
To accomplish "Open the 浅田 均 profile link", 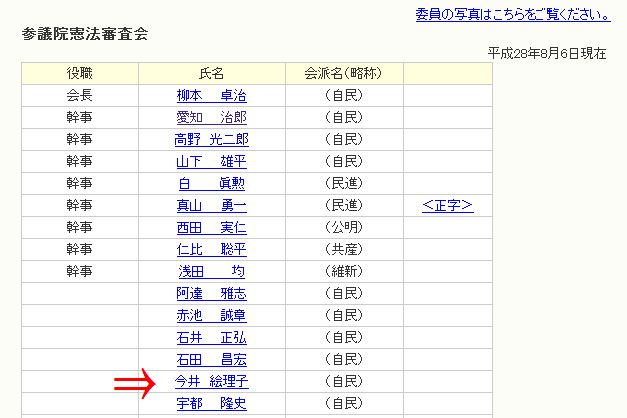I will pyautogui.click(x=211, y=272).
